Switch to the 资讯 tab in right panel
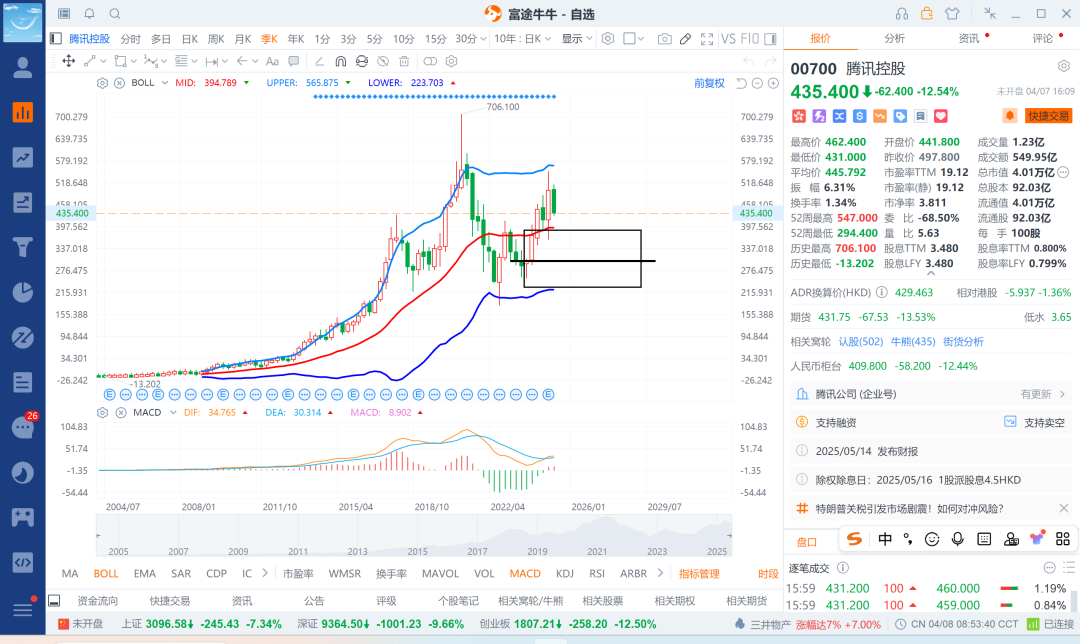Image resolution: width=1080 pixels, height=644 pixels. point(968,39)
